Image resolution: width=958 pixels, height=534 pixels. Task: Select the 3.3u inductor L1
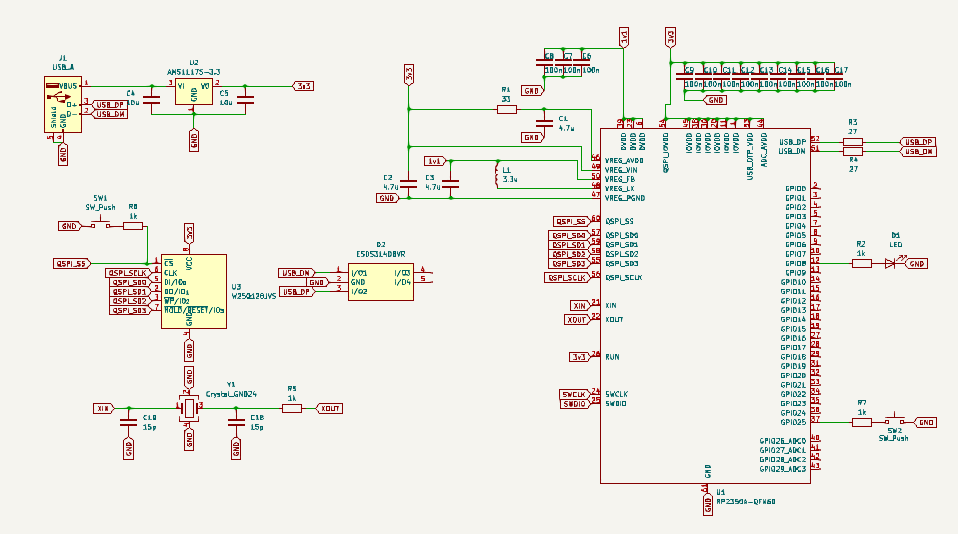496,174
